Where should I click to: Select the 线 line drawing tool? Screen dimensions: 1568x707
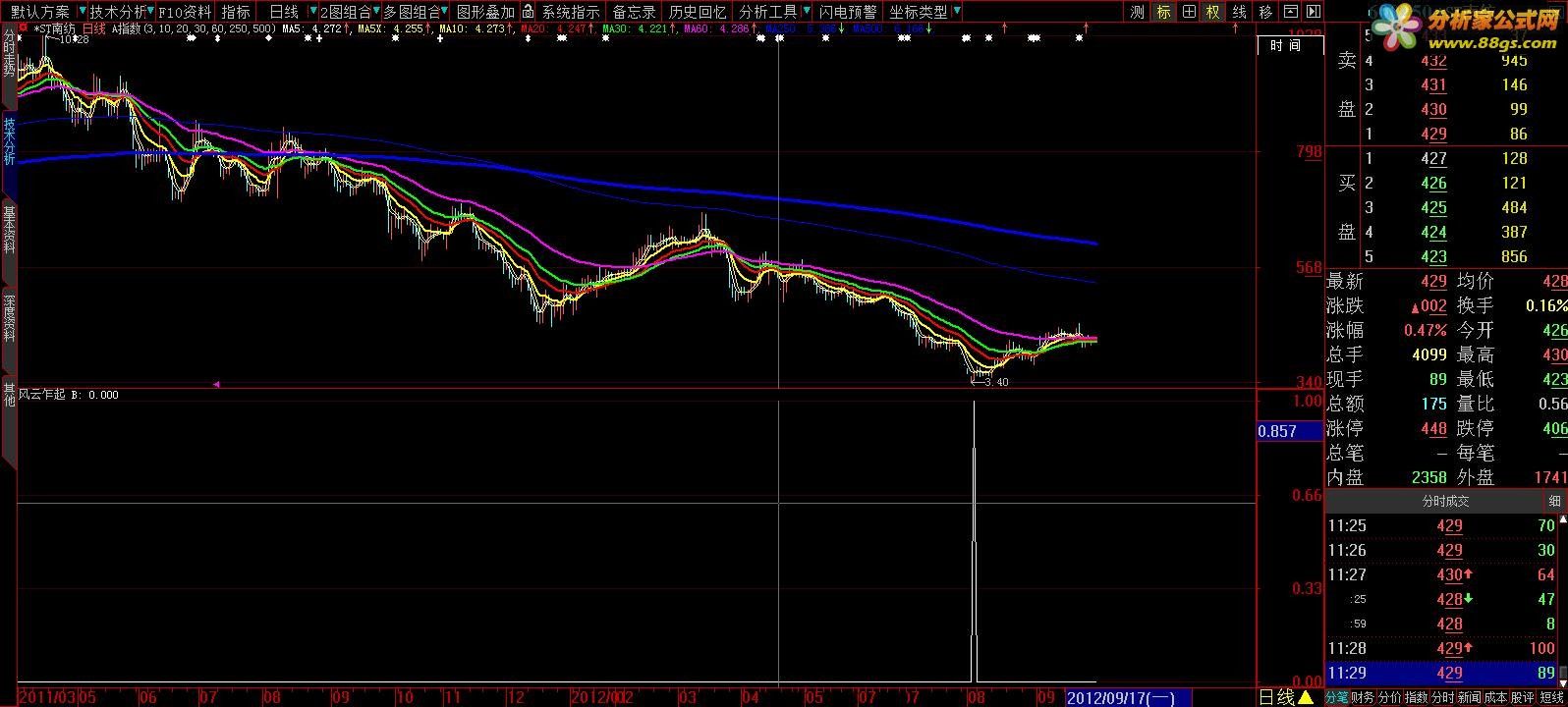point(1240,12)
